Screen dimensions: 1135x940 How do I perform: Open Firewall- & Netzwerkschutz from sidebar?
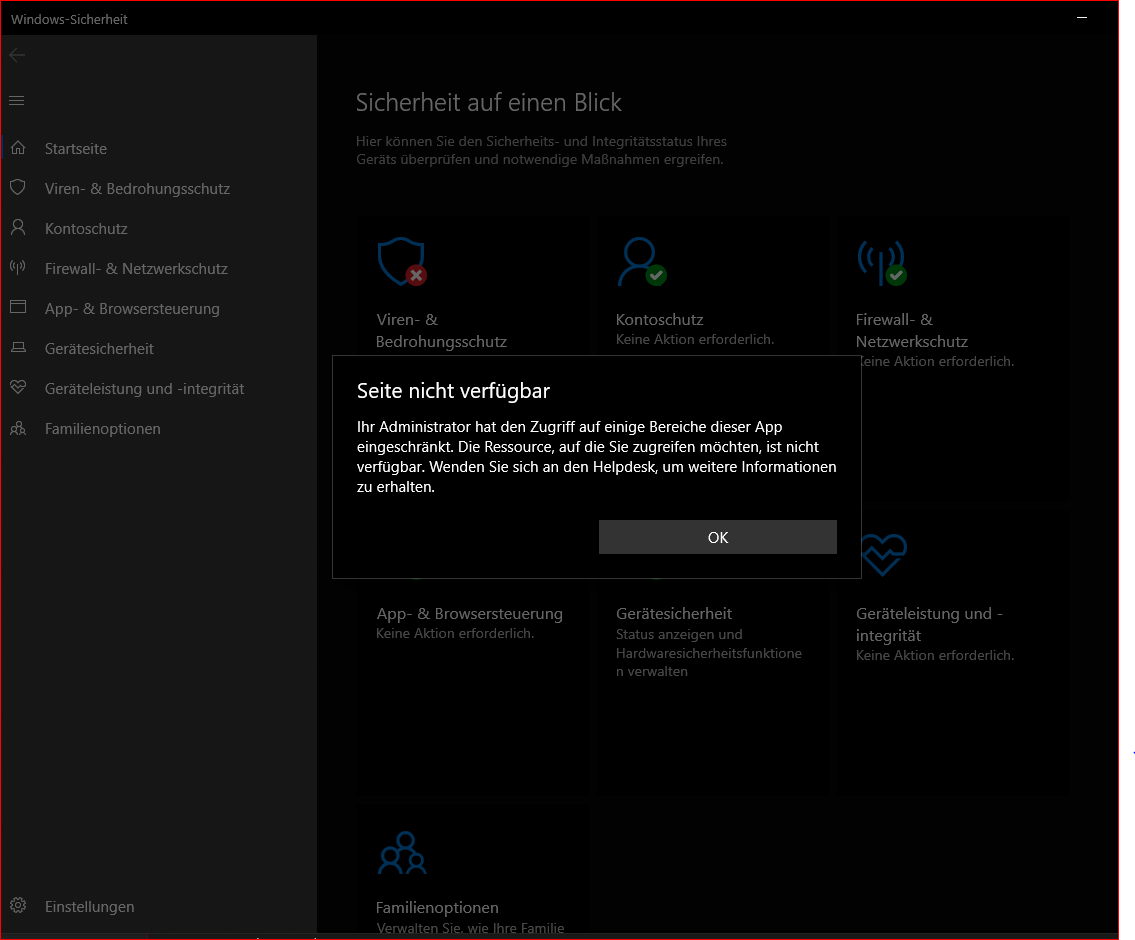(136, 268)
